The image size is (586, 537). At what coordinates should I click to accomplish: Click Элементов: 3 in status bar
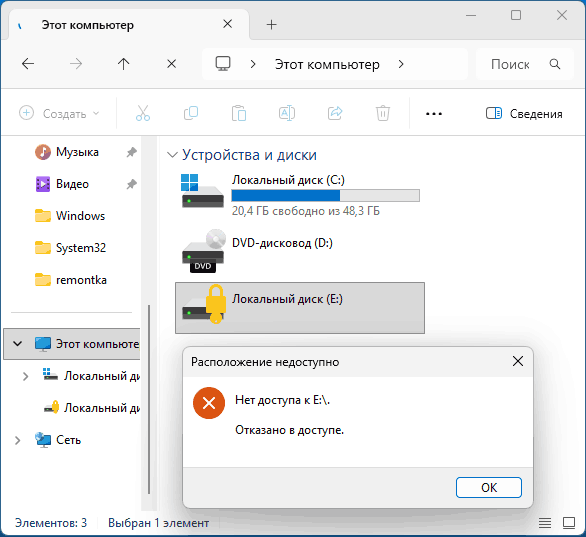(51, 523)
